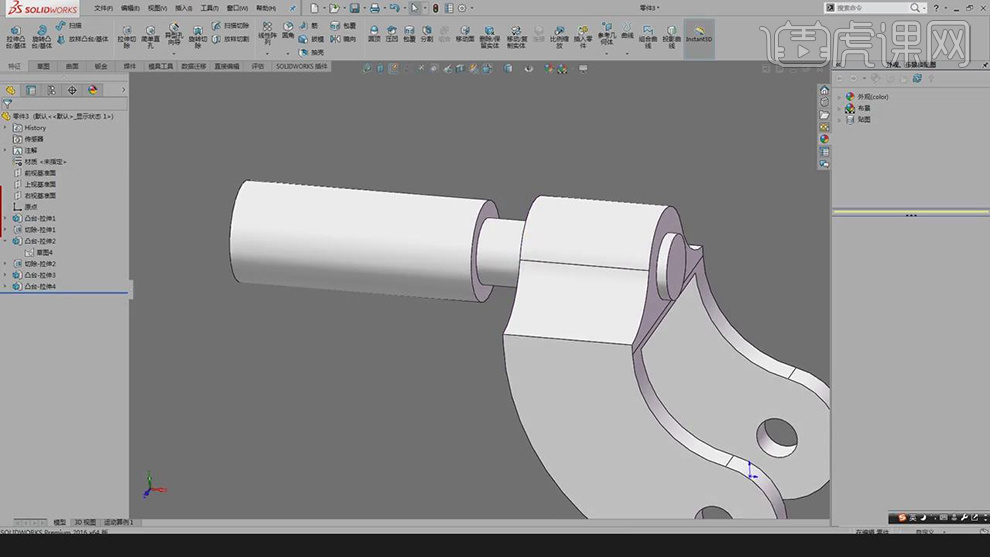Expand the 外观(color) appearance node
Viewport: 990px width, 557px height.
pos(839,97)
